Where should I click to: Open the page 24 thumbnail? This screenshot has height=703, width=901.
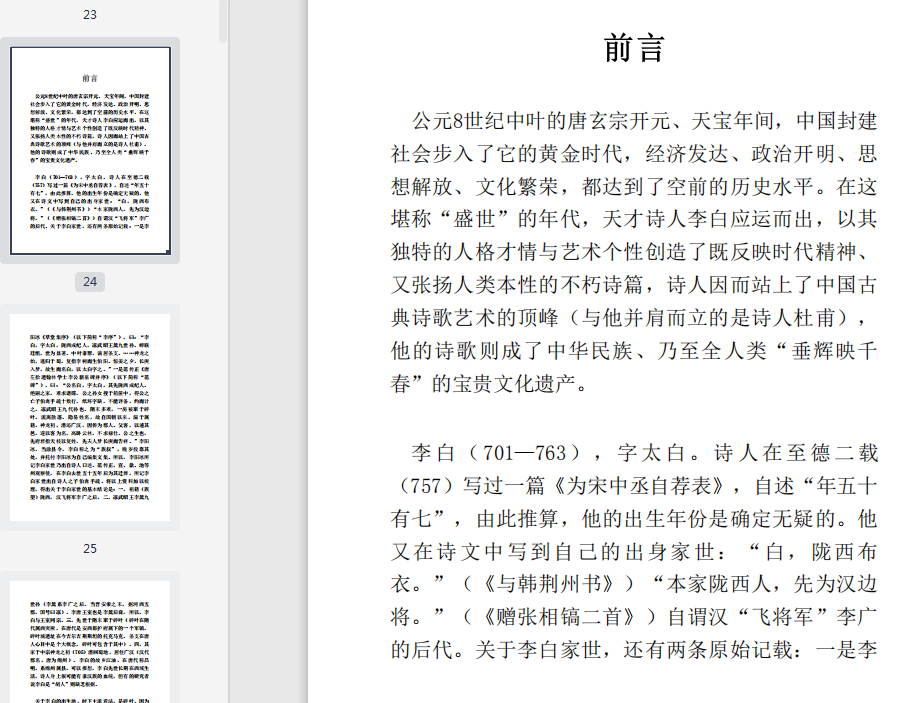coord(90,417)
